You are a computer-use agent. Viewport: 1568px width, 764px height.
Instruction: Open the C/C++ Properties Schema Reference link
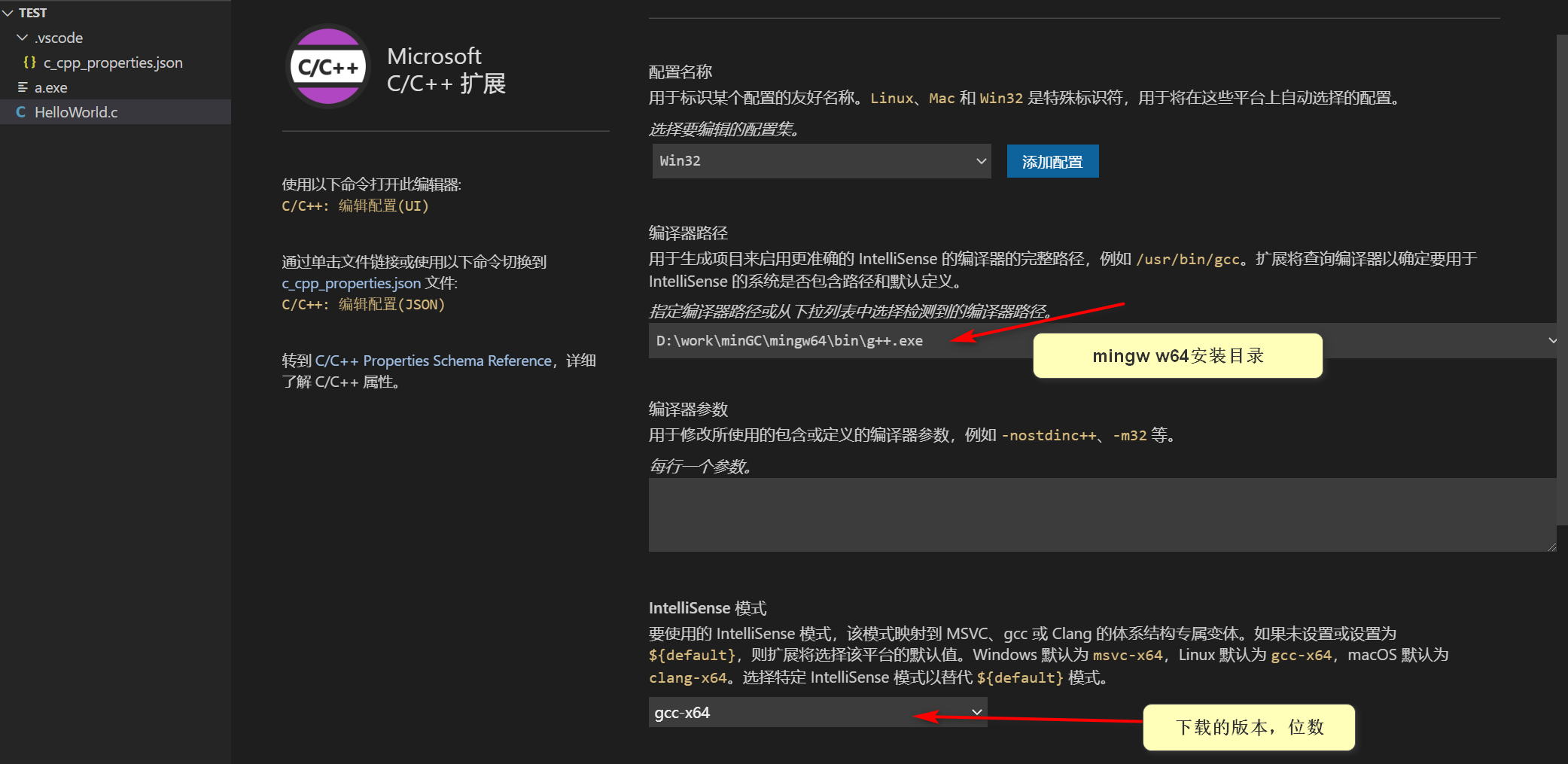433,361
